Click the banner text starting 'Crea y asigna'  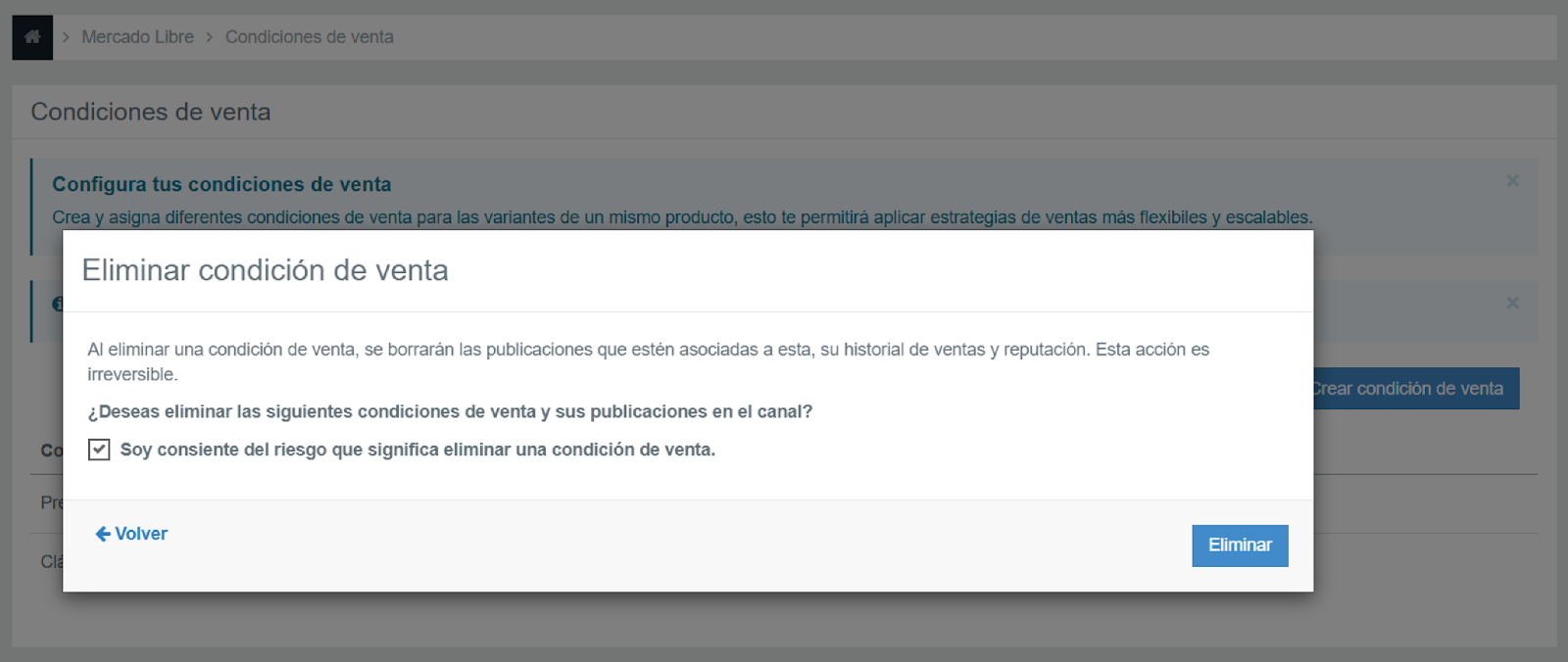[x=681, y=217]
